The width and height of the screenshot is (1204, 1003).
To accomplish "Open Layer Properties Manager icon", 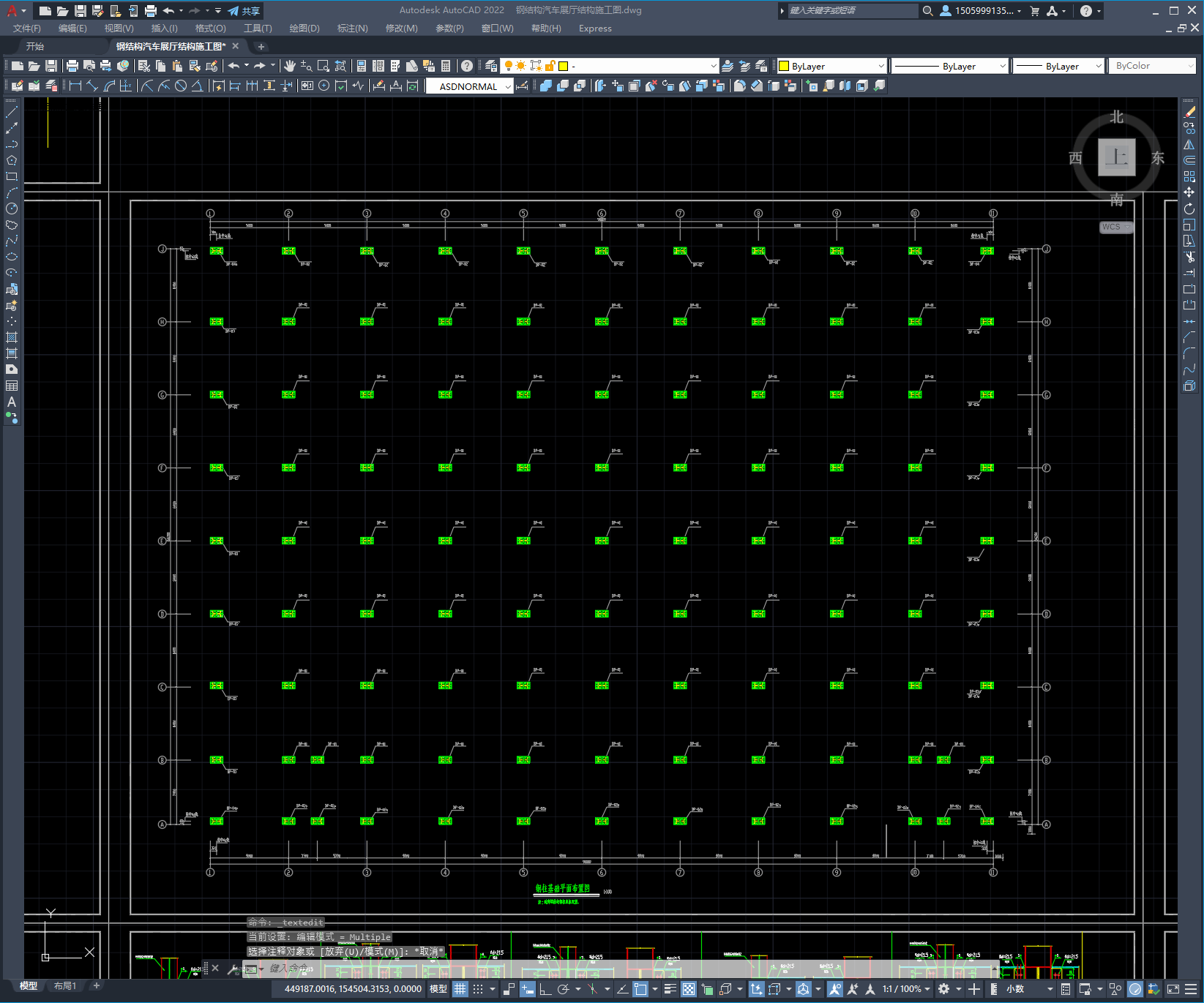I will (491, 66).
